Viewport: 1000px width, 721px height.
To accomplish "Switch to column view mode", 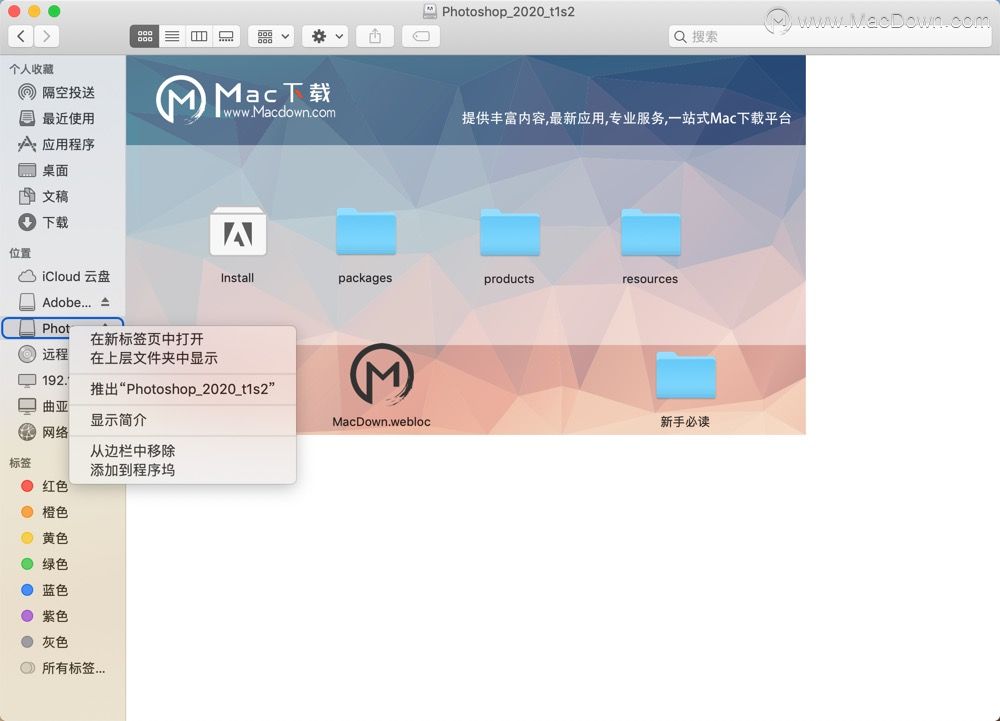I will (x=199, y=36).
